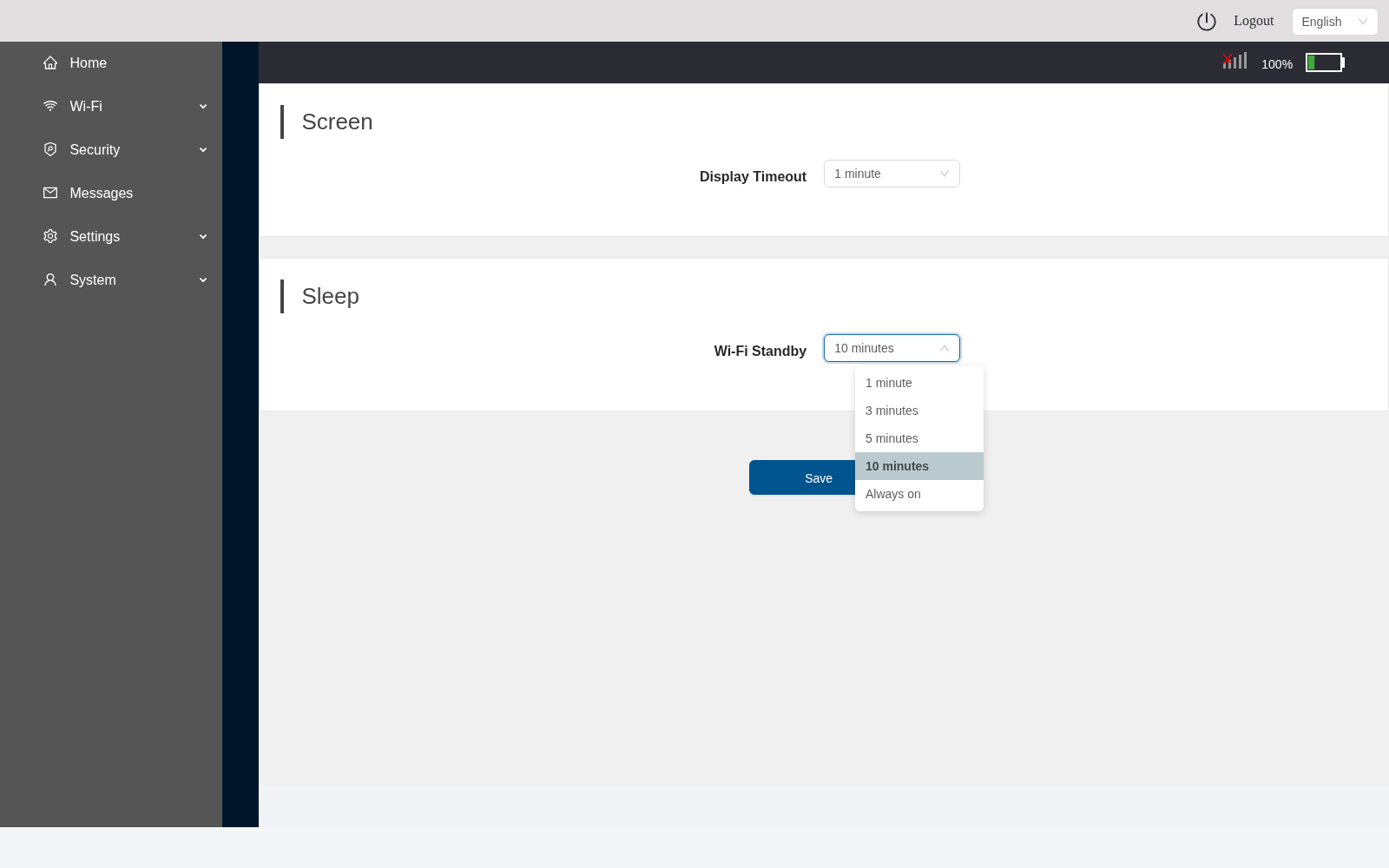Click the Wi-Fi Standby label

pyautogui.click(x=760, y=351)
